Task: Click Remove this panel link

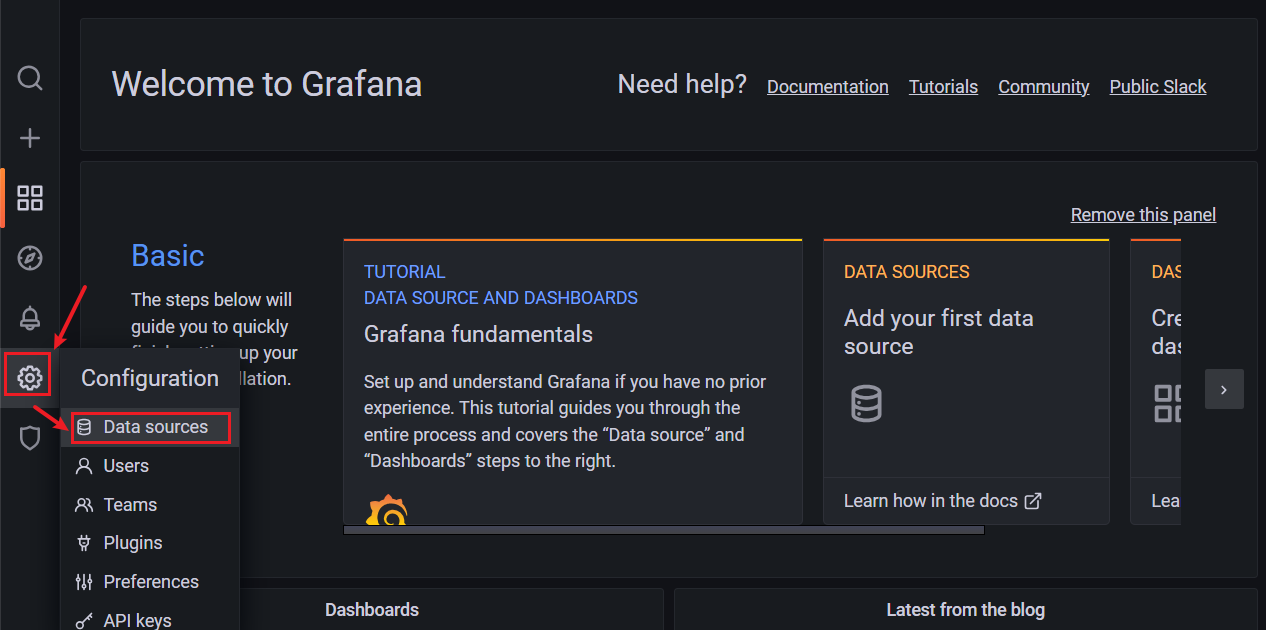Action: click(x=1143, y=215)
